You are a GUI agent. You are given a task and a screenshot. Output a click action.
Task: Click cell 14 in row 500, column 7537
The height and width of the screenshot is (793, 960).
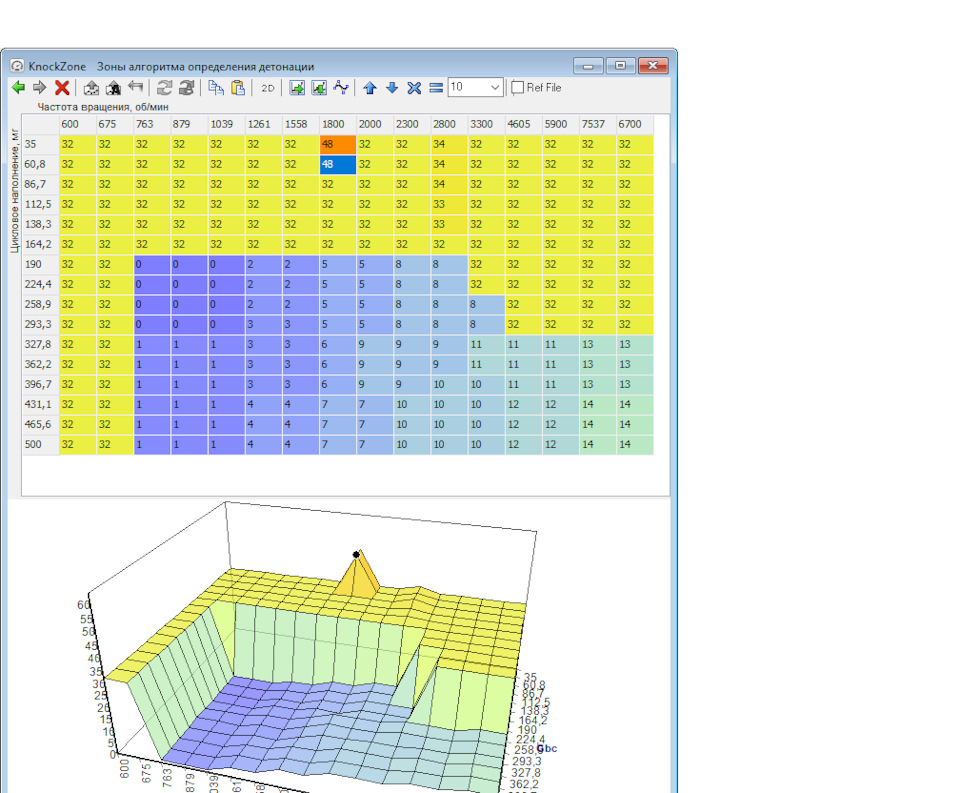598,445
